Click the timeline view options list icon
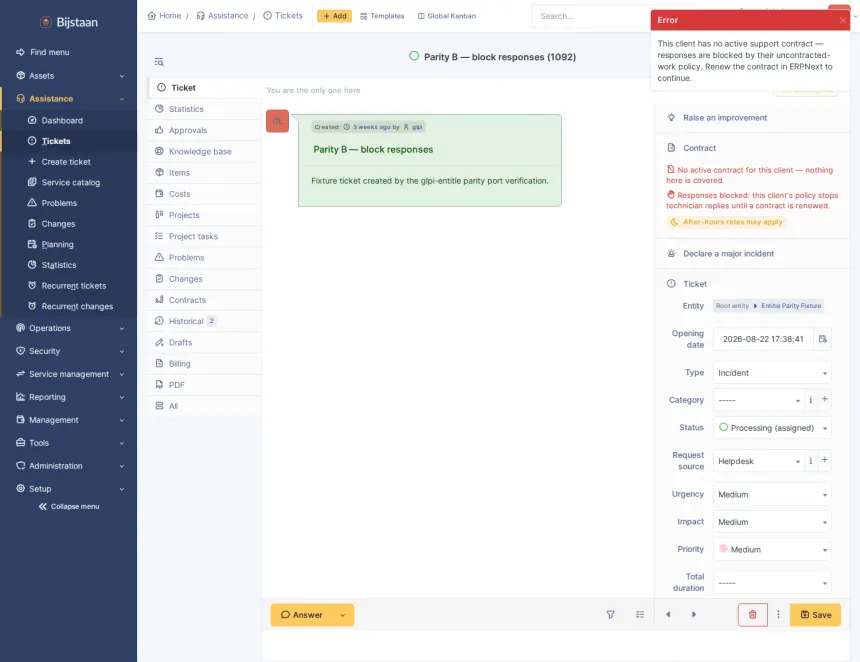 pos(640,615)
